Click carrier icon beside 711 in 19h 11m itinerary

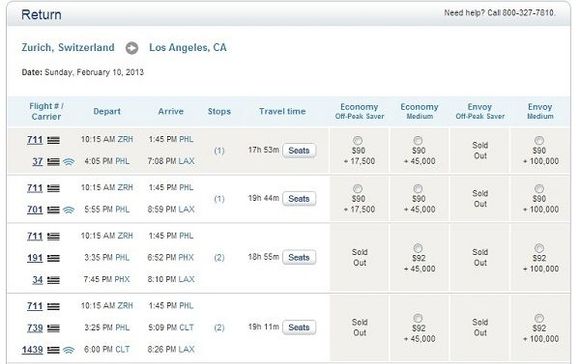[54, 306]
